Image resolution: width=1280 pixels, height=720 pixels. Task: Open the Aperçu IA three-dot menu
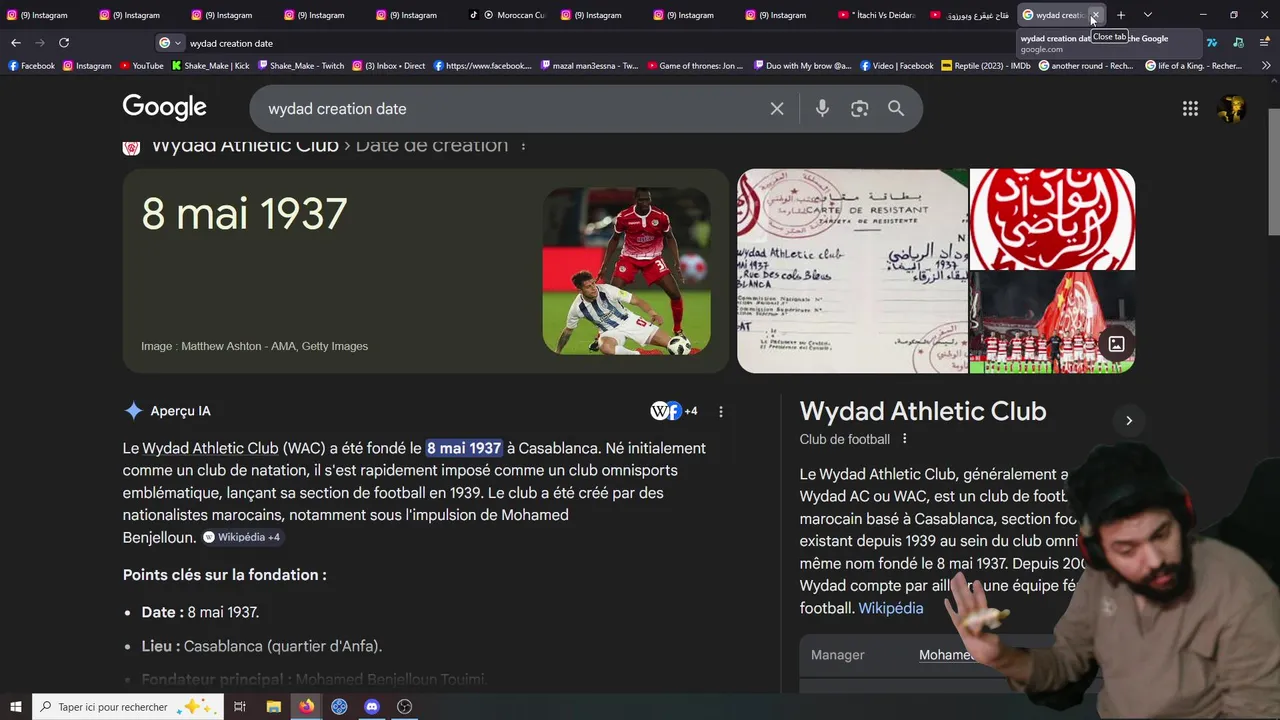720,411
